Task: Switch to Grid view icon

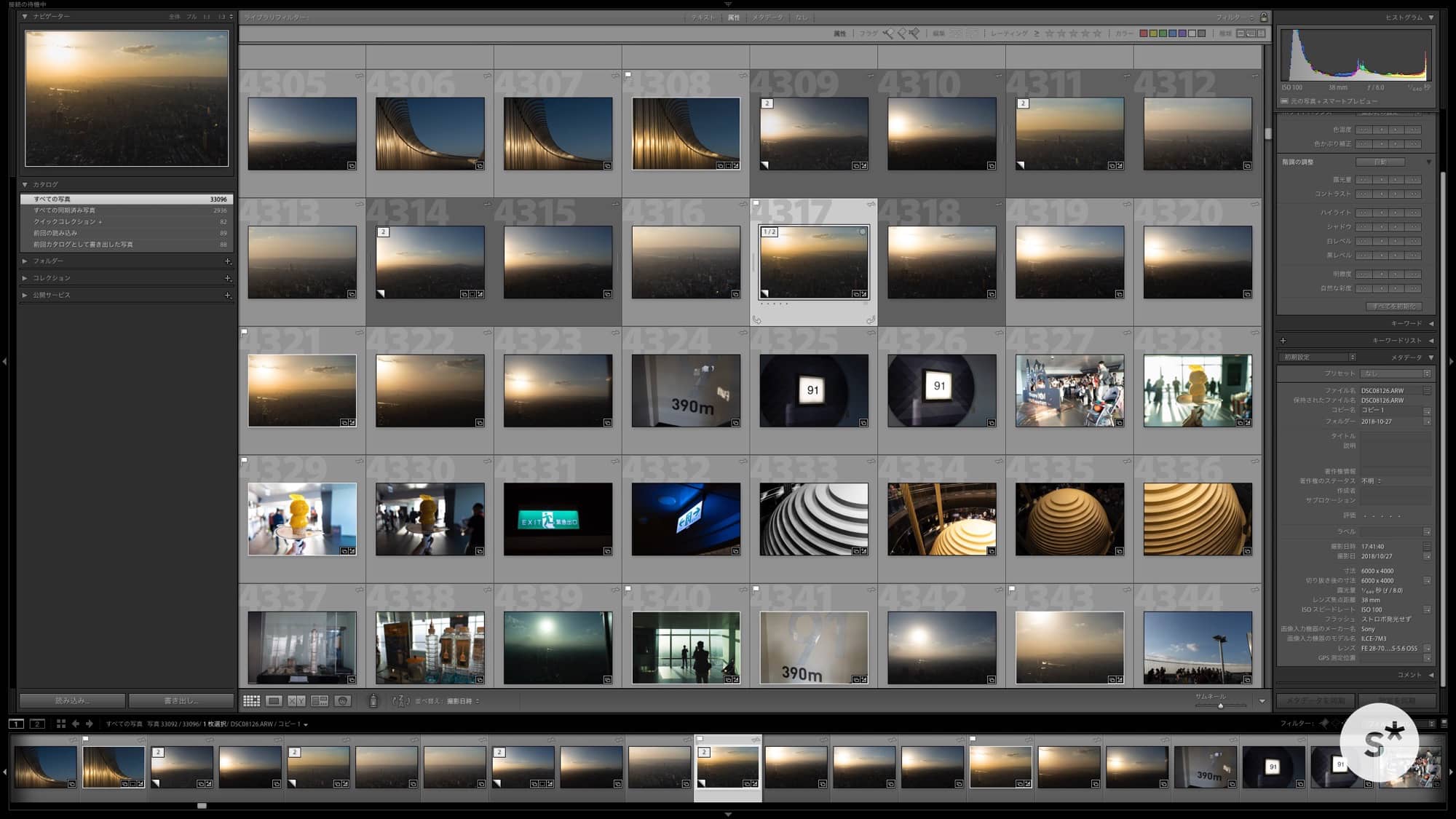Action: 251,701
